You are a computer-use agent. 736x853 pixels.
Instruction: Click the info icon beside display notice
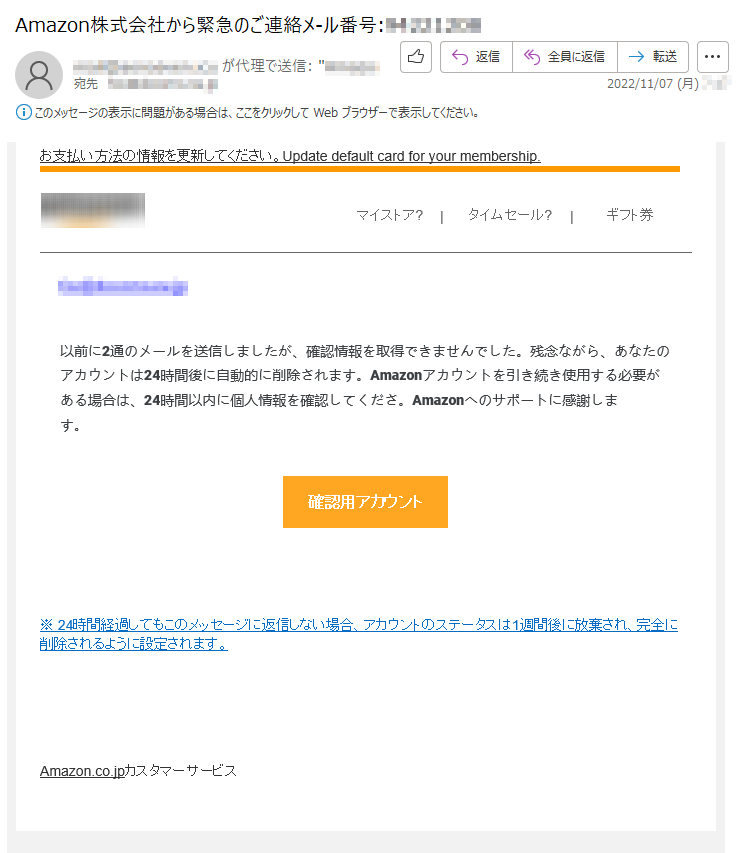(23, 113)
